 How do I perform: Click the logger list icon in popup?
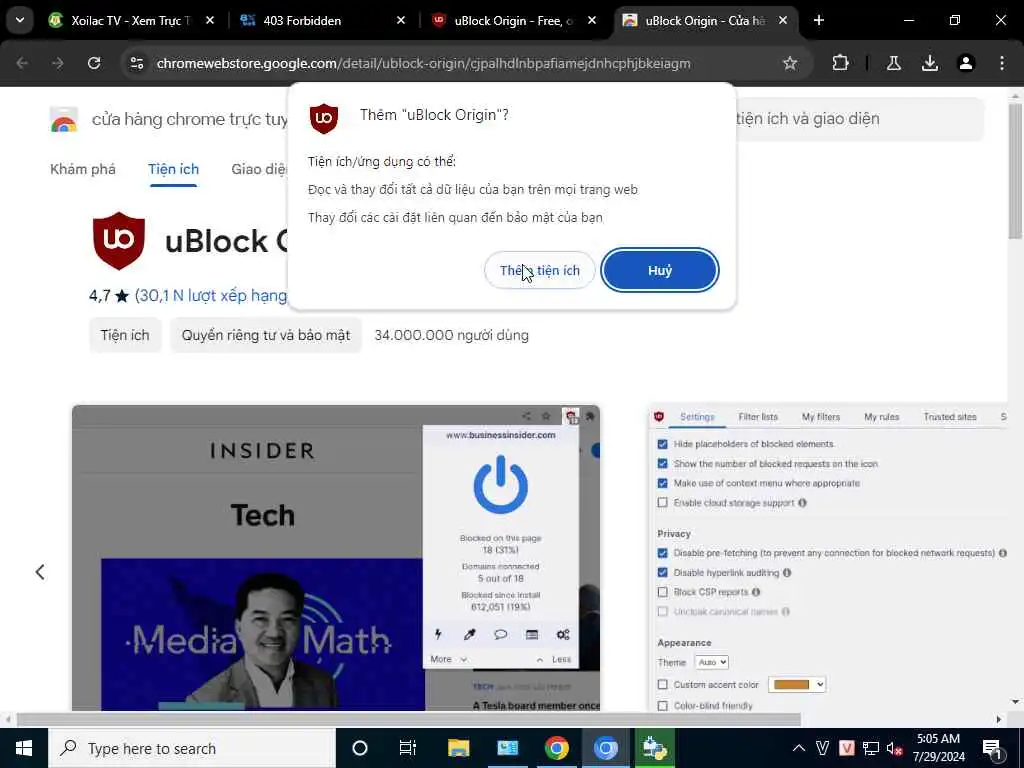point(532,634)
